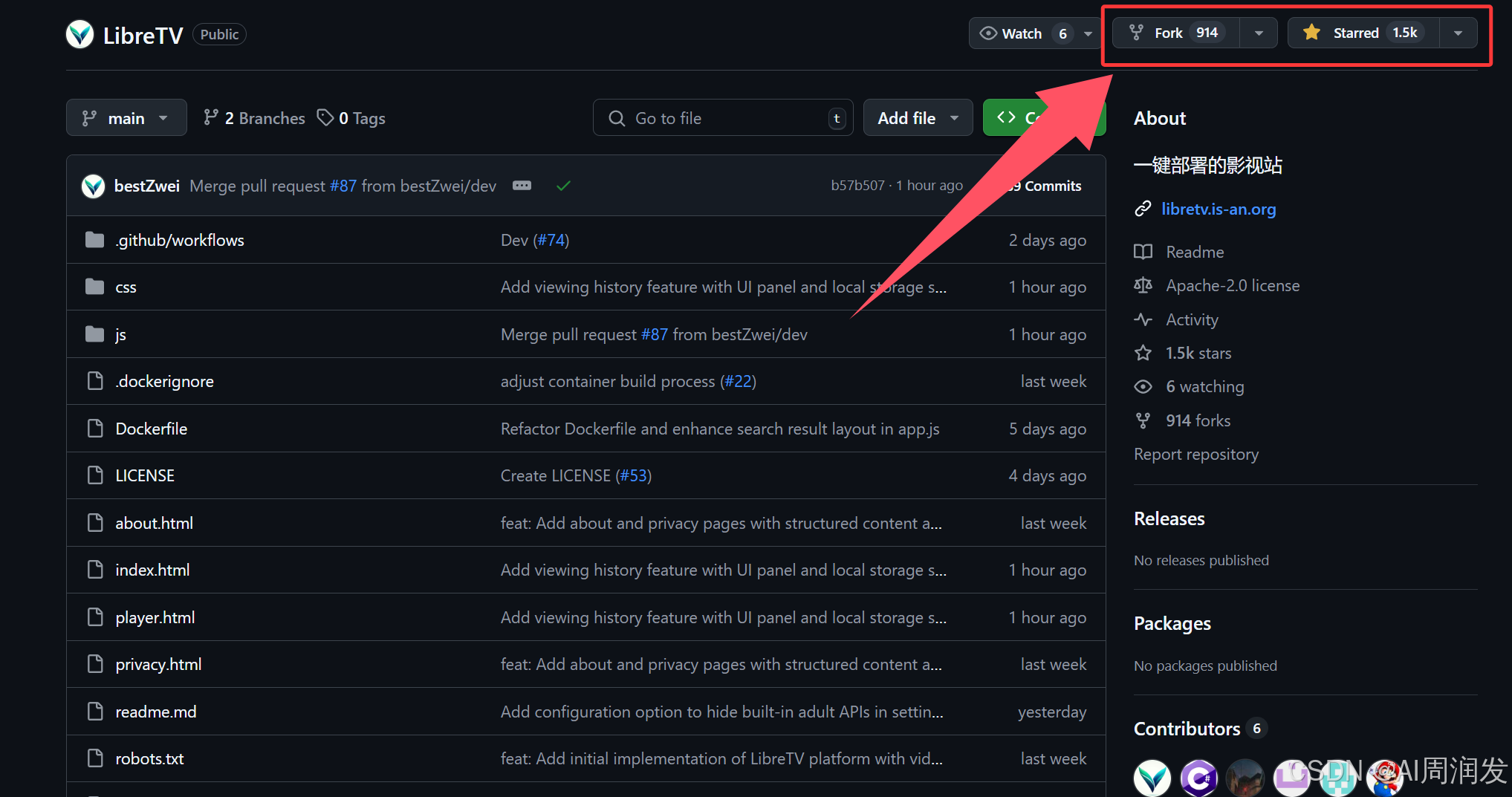Open the LICENSE file

[x=145, y=475]
